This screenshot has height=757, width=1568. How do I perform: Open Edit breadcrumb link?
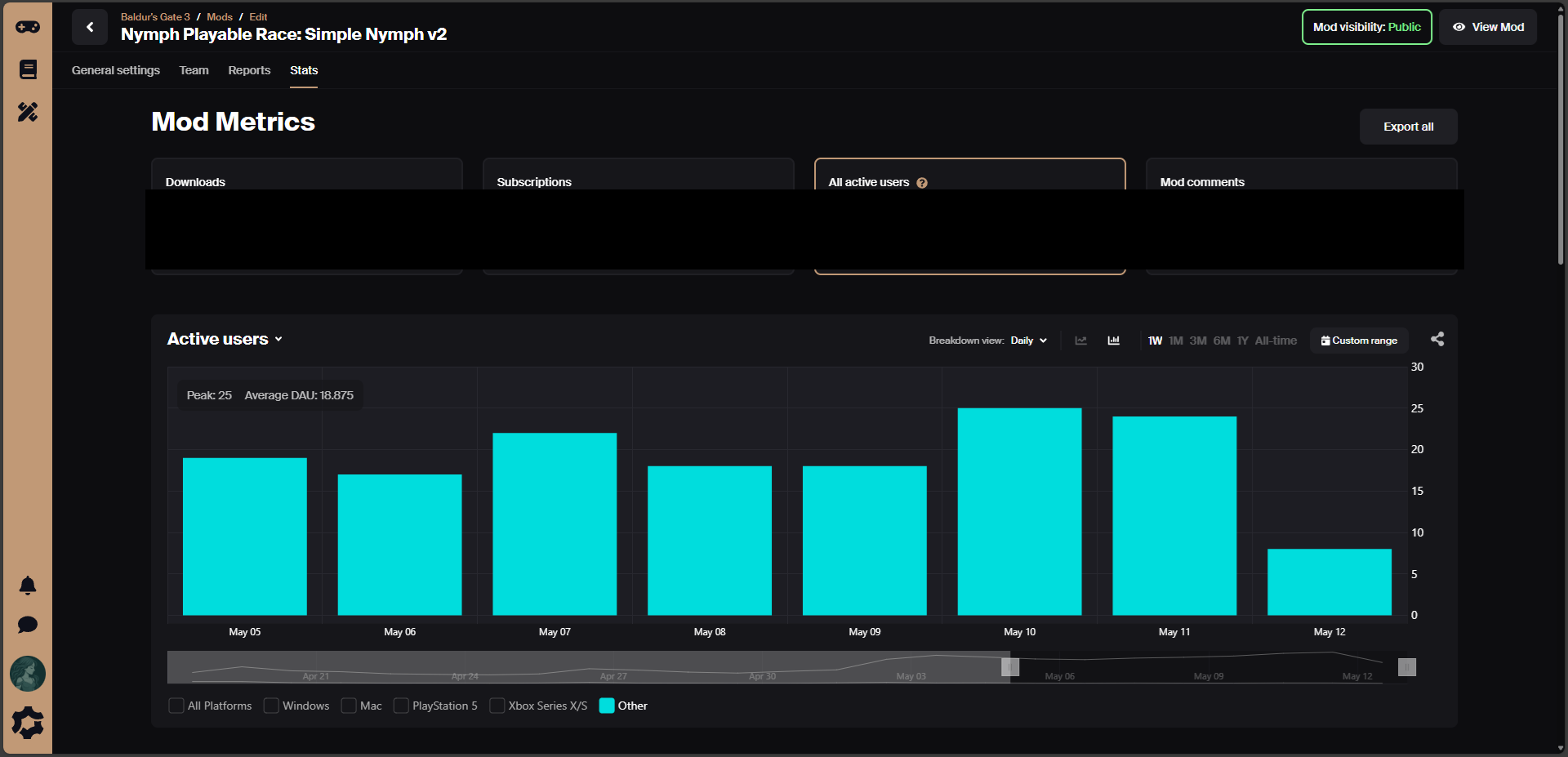258,16
